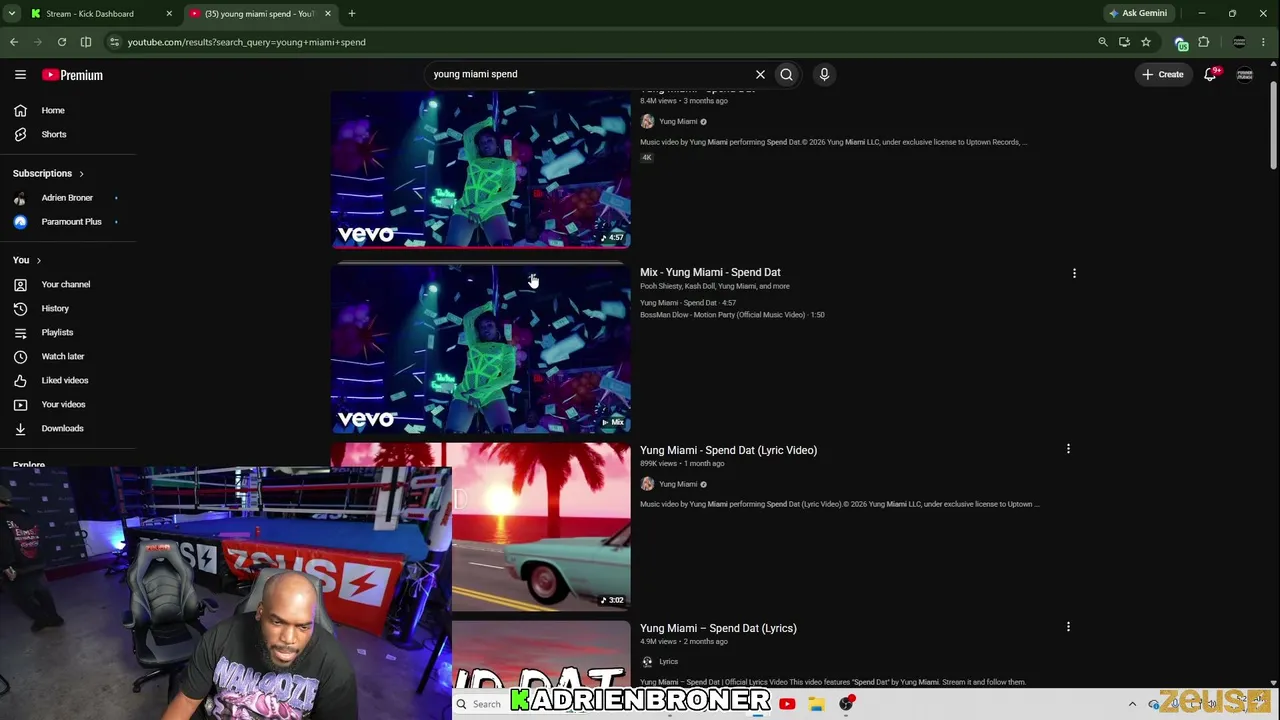Open more actions for the Mix result
The image size is (1280, 720).
1074,273
